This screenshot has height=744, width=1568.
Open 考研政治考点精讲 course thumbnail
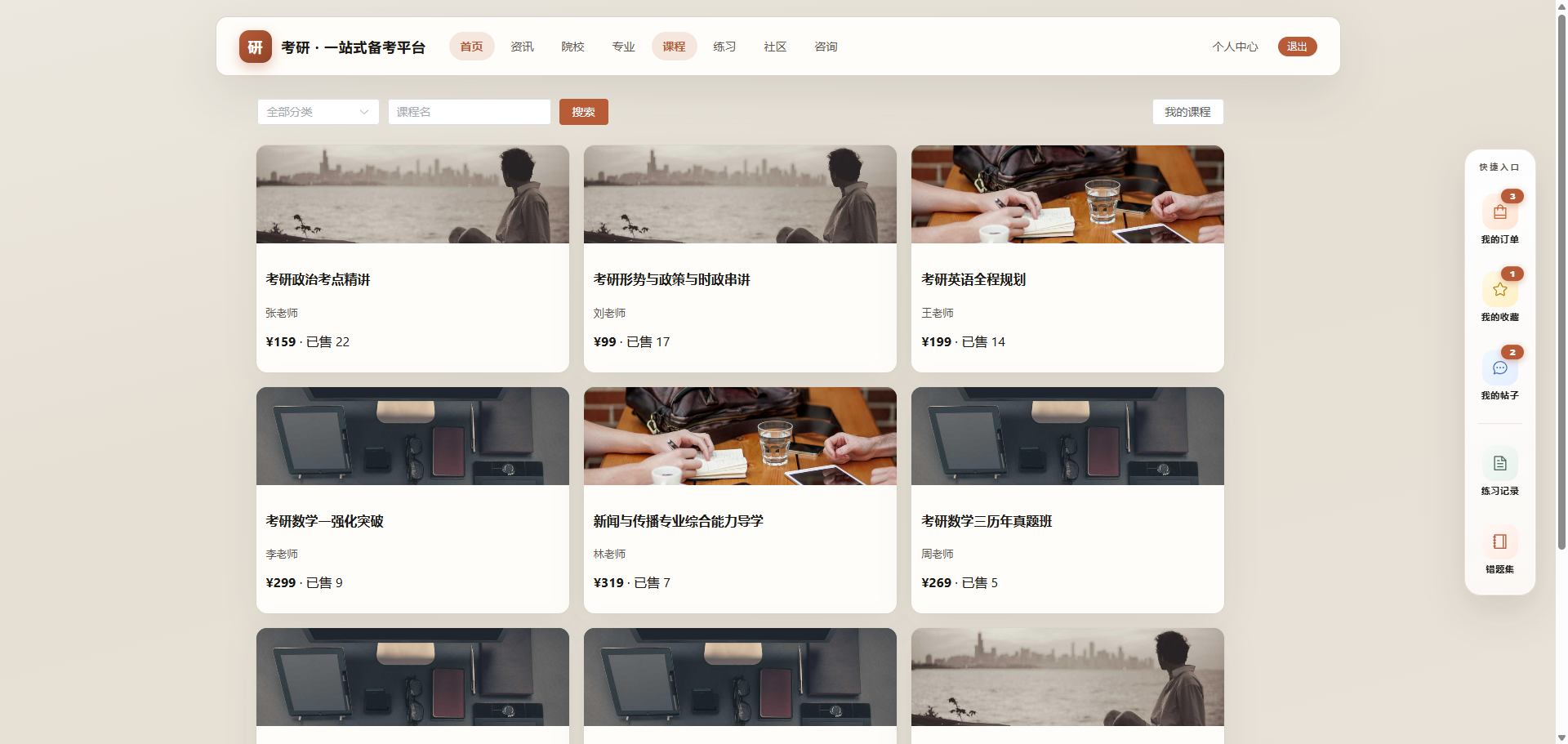pos(412,194)
